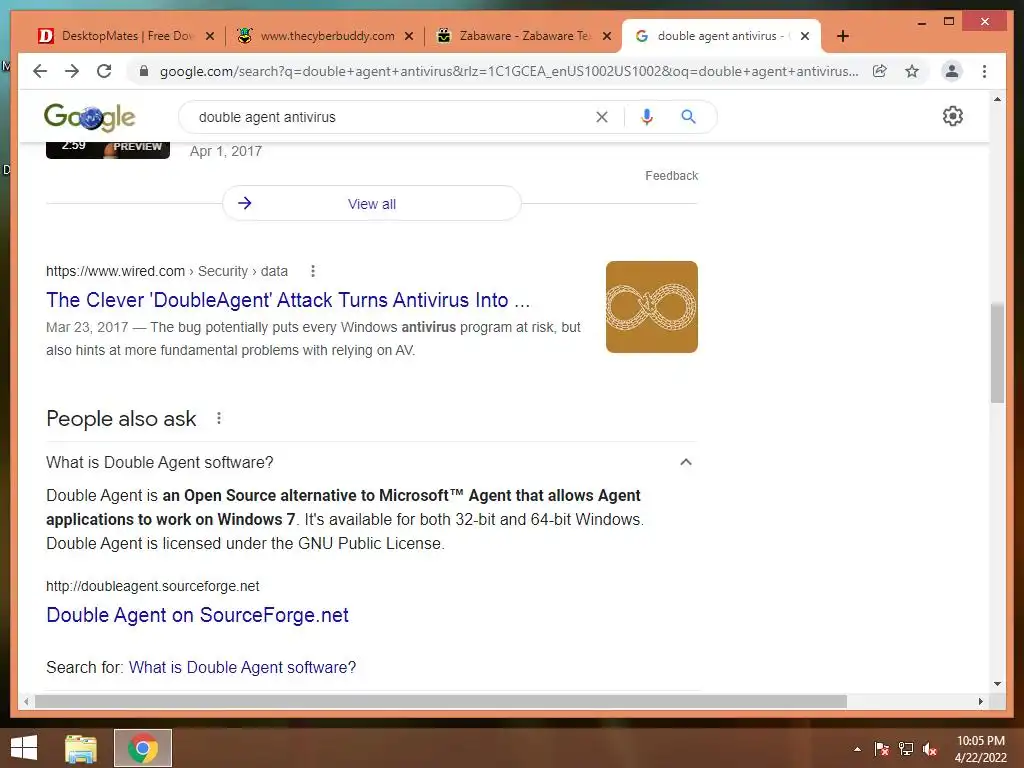
Task: Collapse the What is Double Agent software question
Action: (686, 462)
